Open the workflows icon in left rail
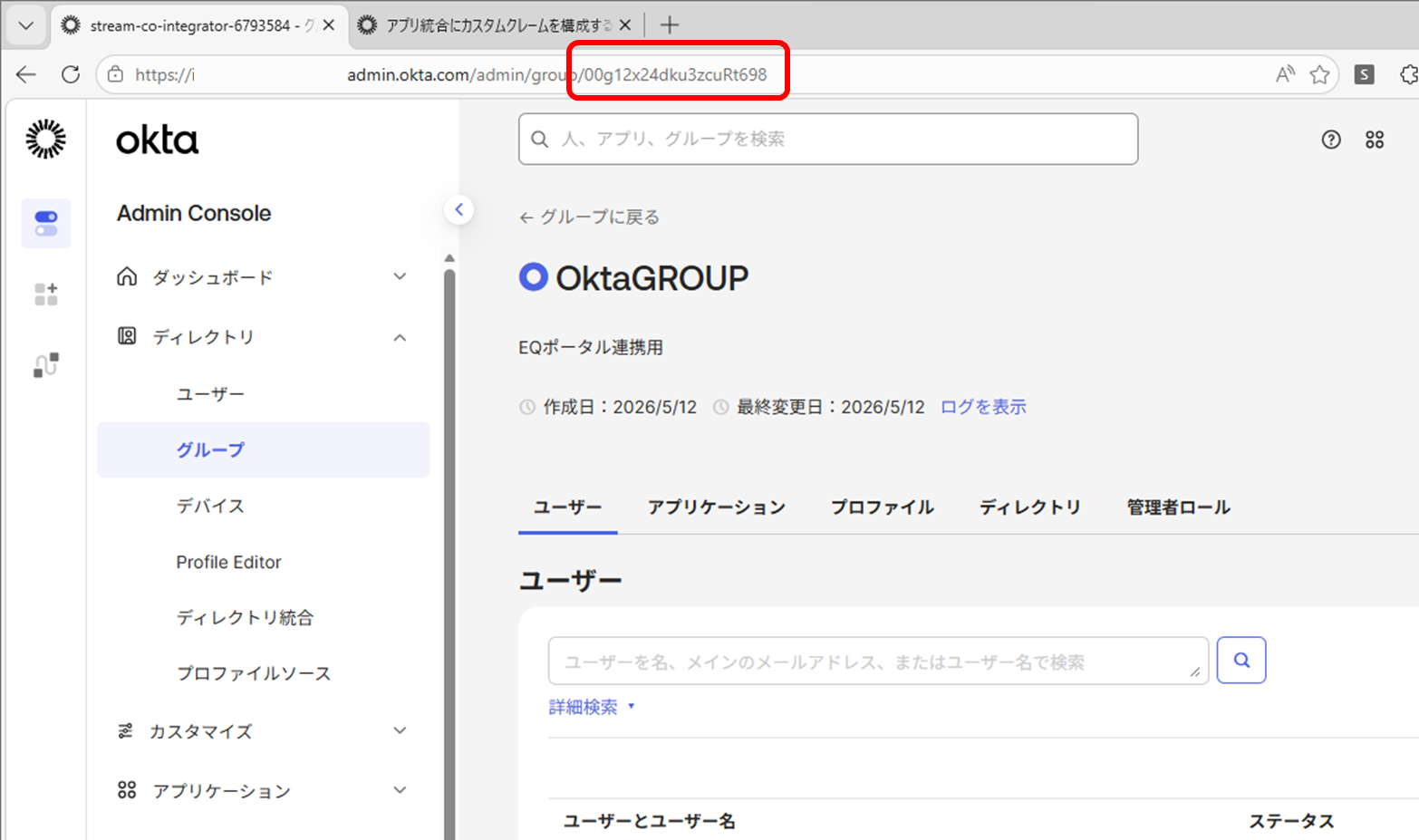This screenshot has height=840, width=1419. (x=45, y=365)
